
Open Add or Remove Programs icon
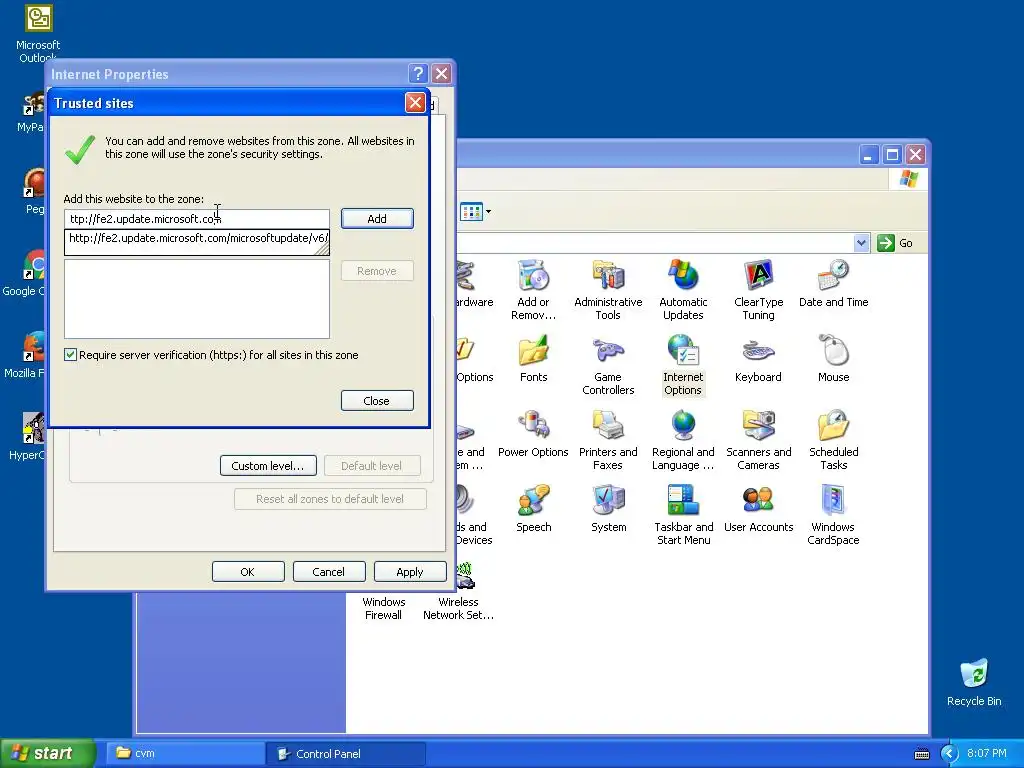[x=533, y=289]
